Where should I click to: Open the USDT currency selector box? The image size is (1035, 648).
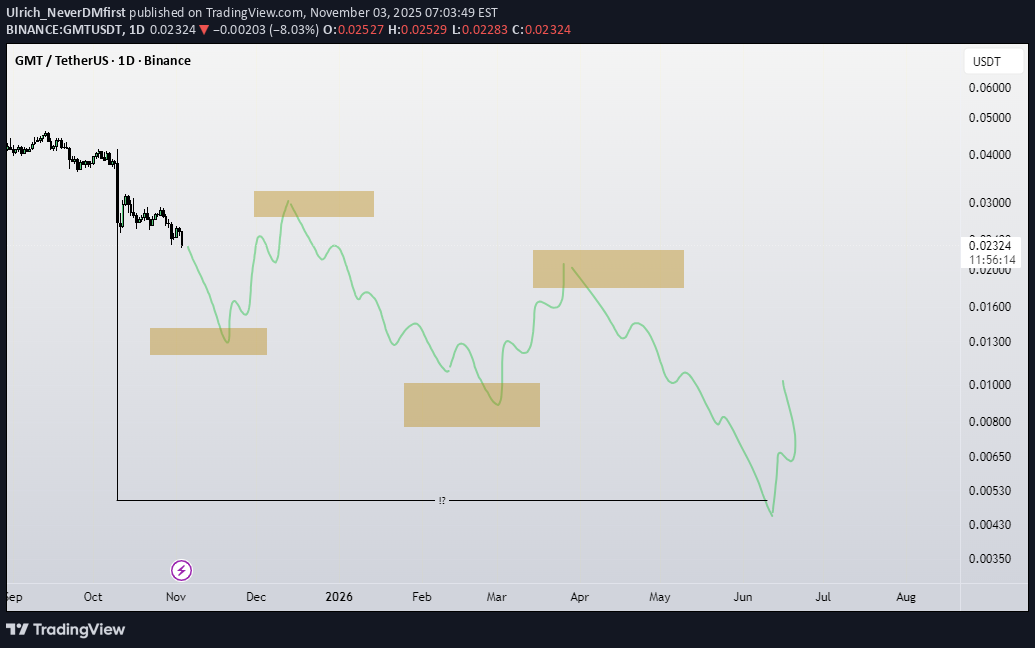pyautogui.click(x=987, y=62)
